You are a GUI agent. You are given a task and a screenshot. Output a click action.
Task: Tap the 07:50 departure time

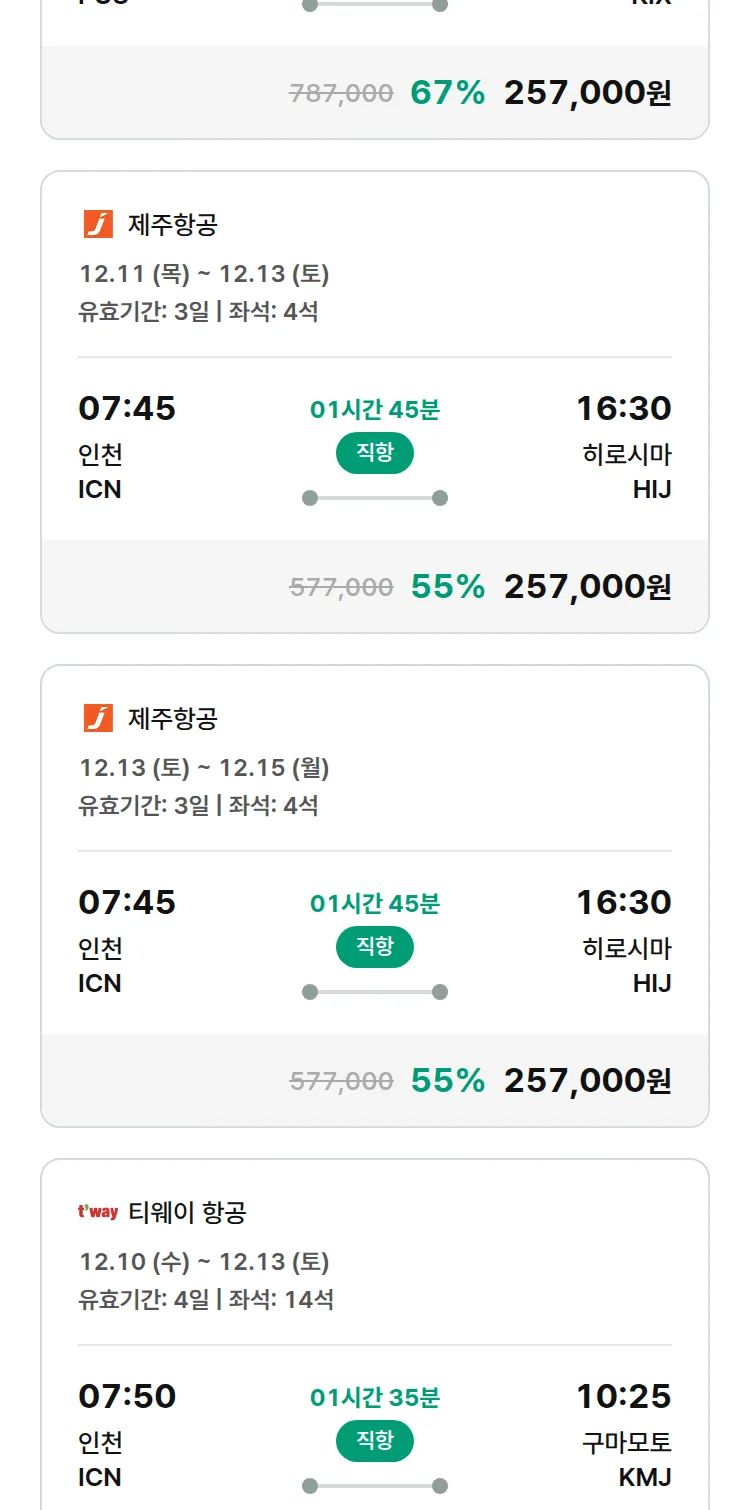tap(127, 1396)
